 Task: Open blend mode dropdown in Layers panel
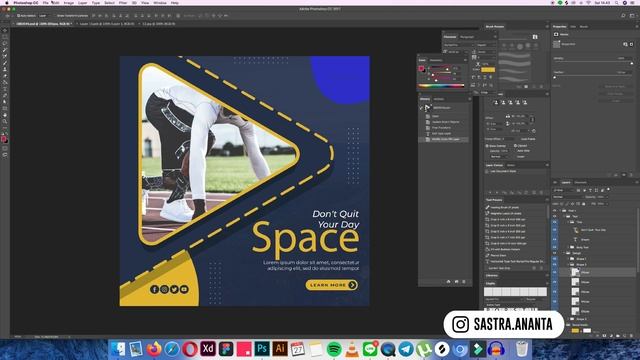click(x=568, y=197)
